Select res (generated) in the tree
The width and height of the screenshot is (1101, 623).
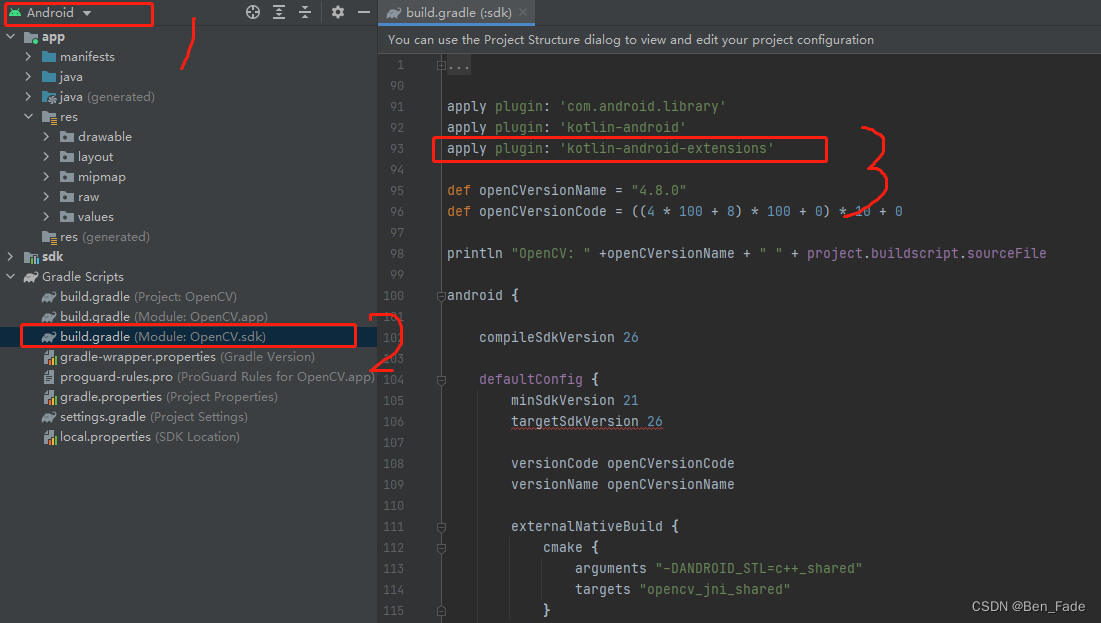[105, 237]
